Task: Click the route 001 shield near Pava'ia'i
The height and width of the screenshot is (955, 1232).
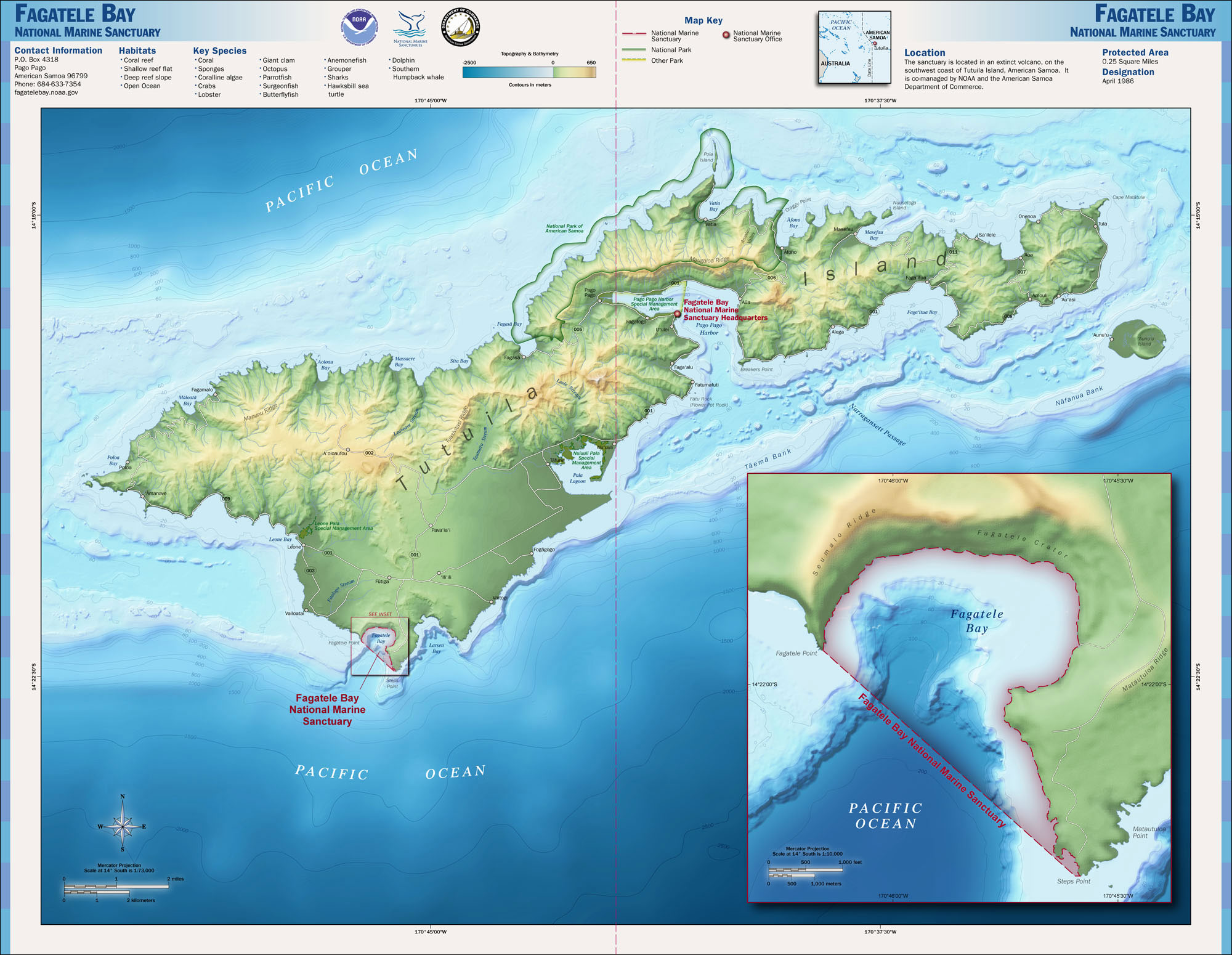Action: [415, 555]
